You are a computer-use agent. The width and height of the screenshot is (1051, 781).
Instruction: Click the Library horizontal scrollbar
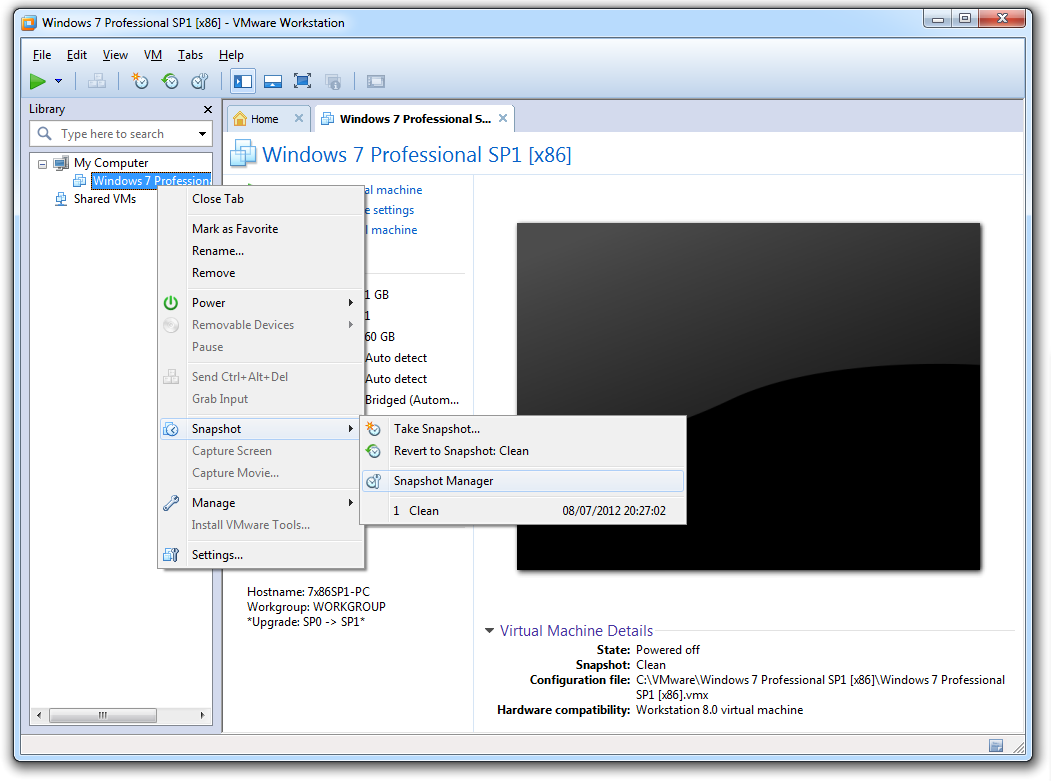pyautogui.click(x=122, y=715)
